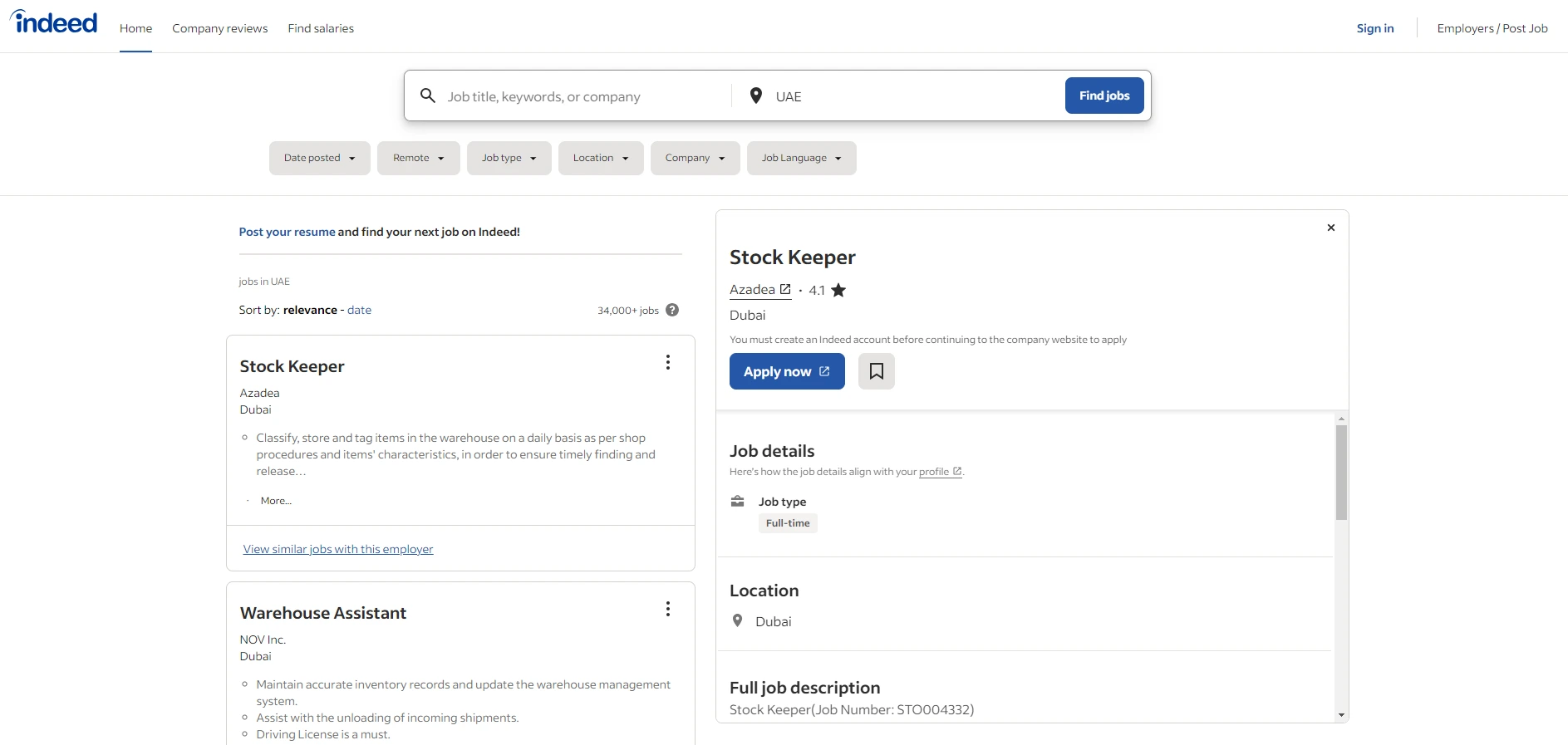Click View similar jobs with this employer
This screenshot has width=1568, height=745.
[x=338, y=549]
